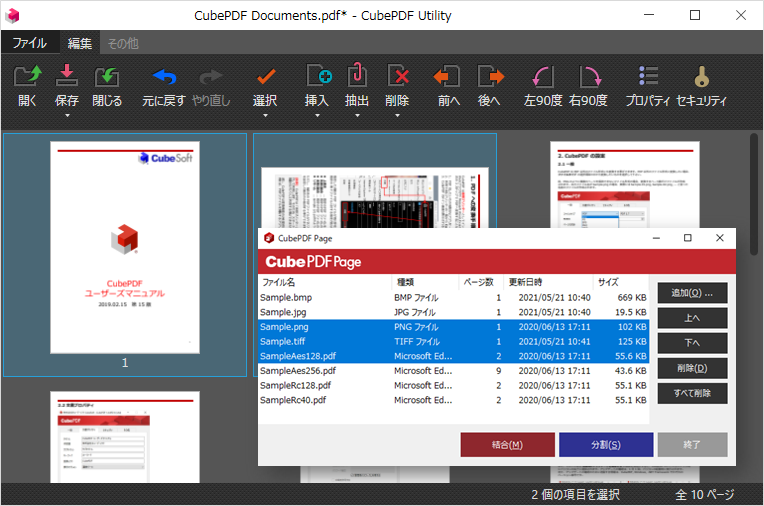Select the Sample.bmp row
764x506 pixels.
tap(454, 297)
